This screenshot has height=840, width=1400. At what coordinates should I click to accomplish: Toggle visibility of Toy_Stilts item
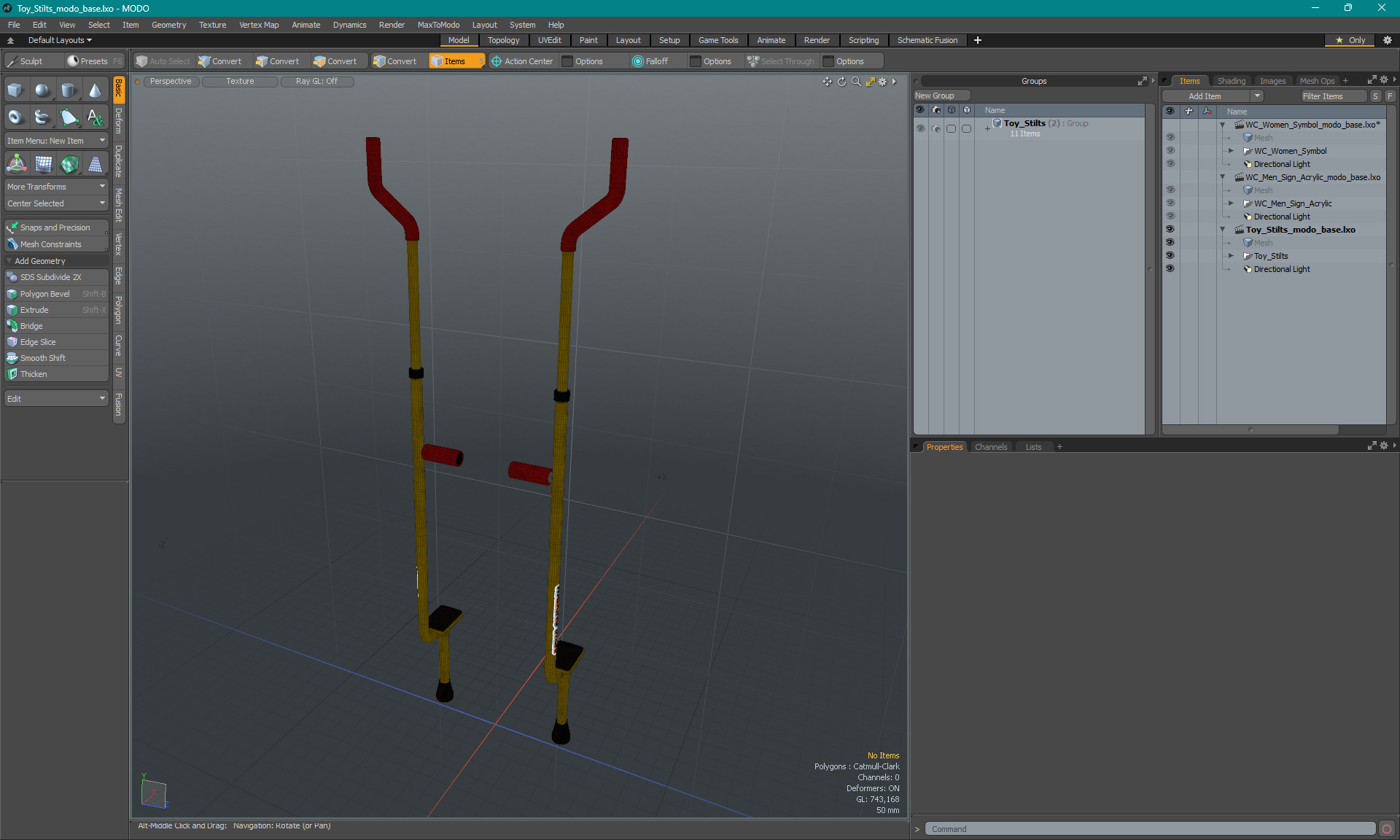tap(1170, 256)
